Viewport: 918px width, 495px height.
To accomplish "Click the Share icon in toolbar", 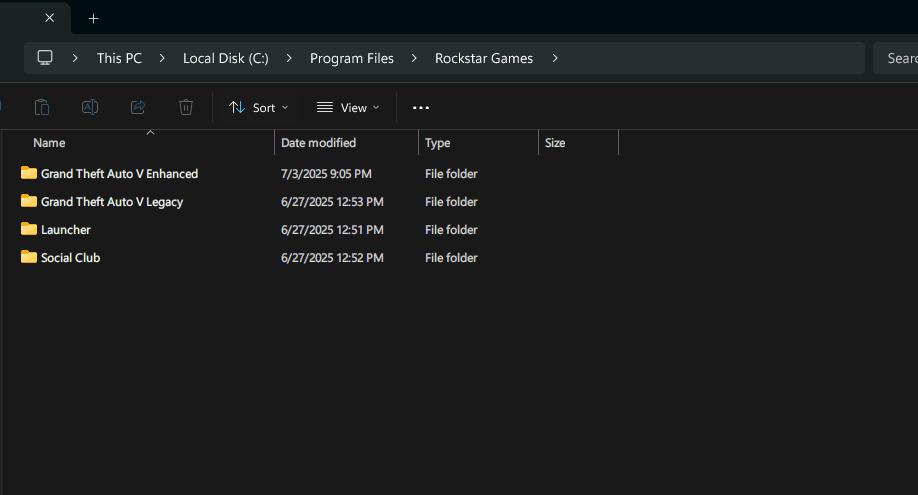I will [138, 107].
